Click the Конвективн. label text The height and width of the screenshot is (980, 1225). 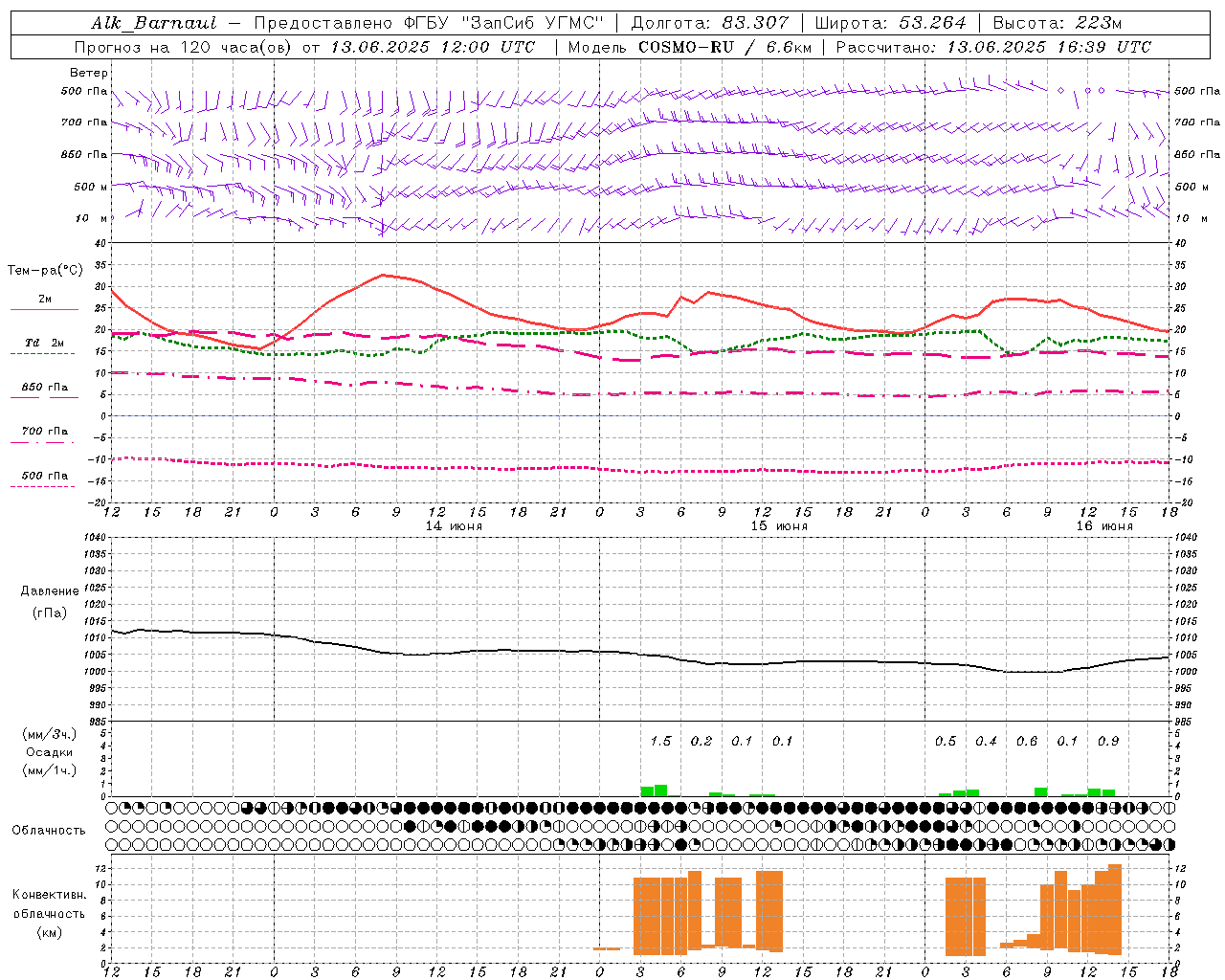pos(49,895)
